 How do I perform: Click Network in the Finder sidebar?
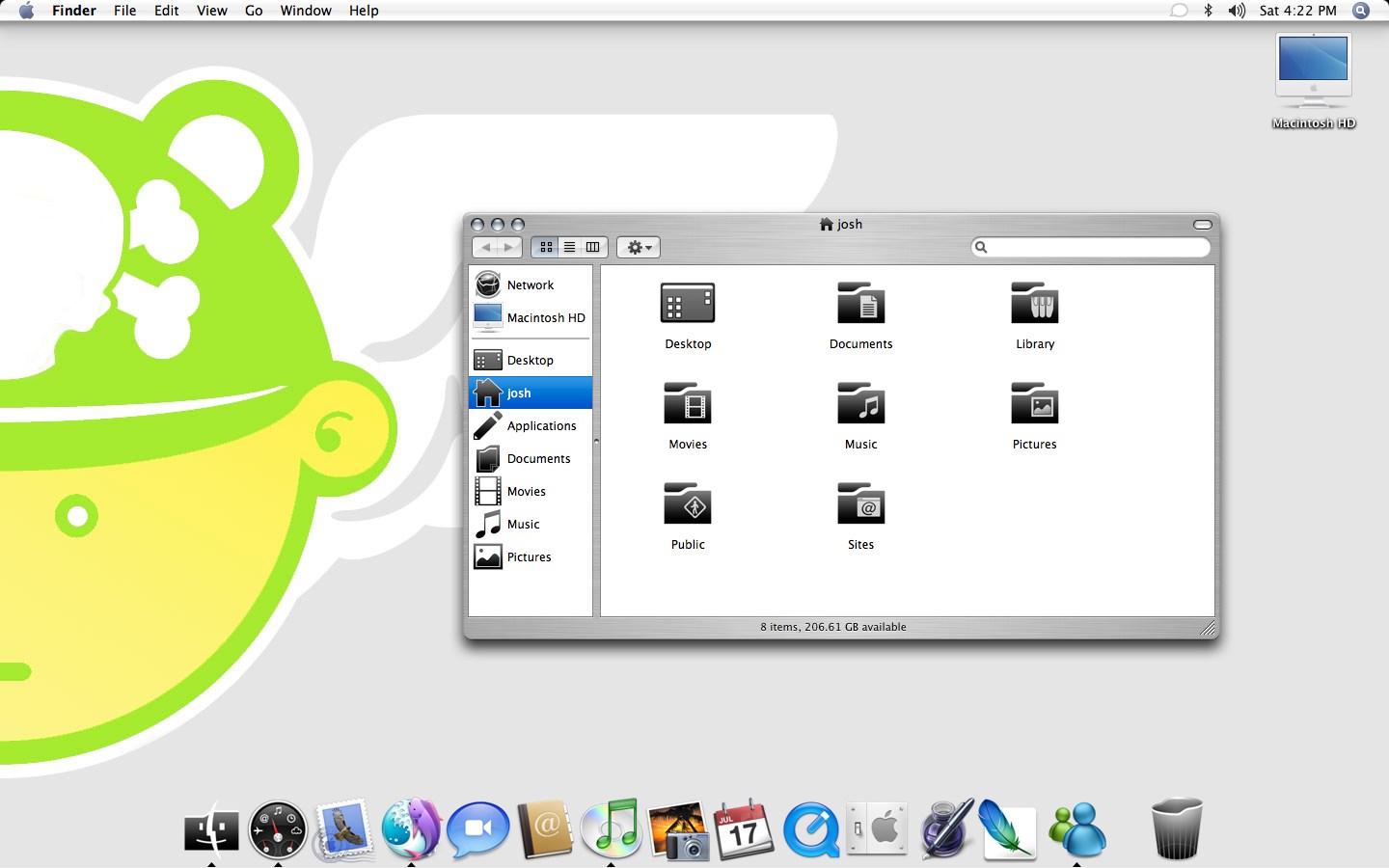click(x=530, y=285)
